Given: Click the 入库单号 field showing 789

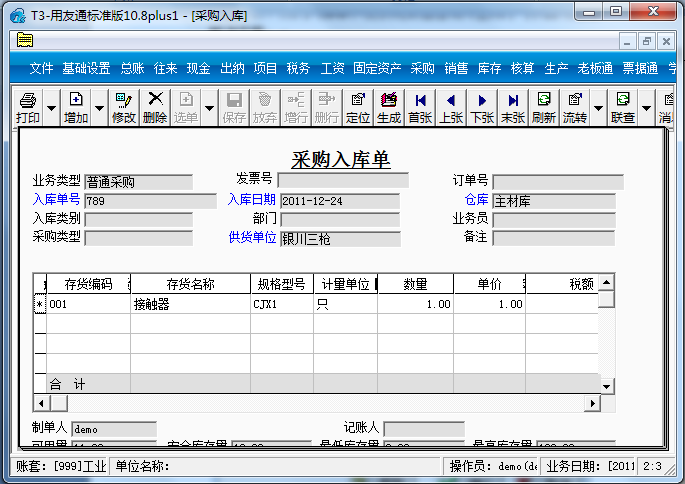Looking at the screenshot, I should (x=151, y=201).
